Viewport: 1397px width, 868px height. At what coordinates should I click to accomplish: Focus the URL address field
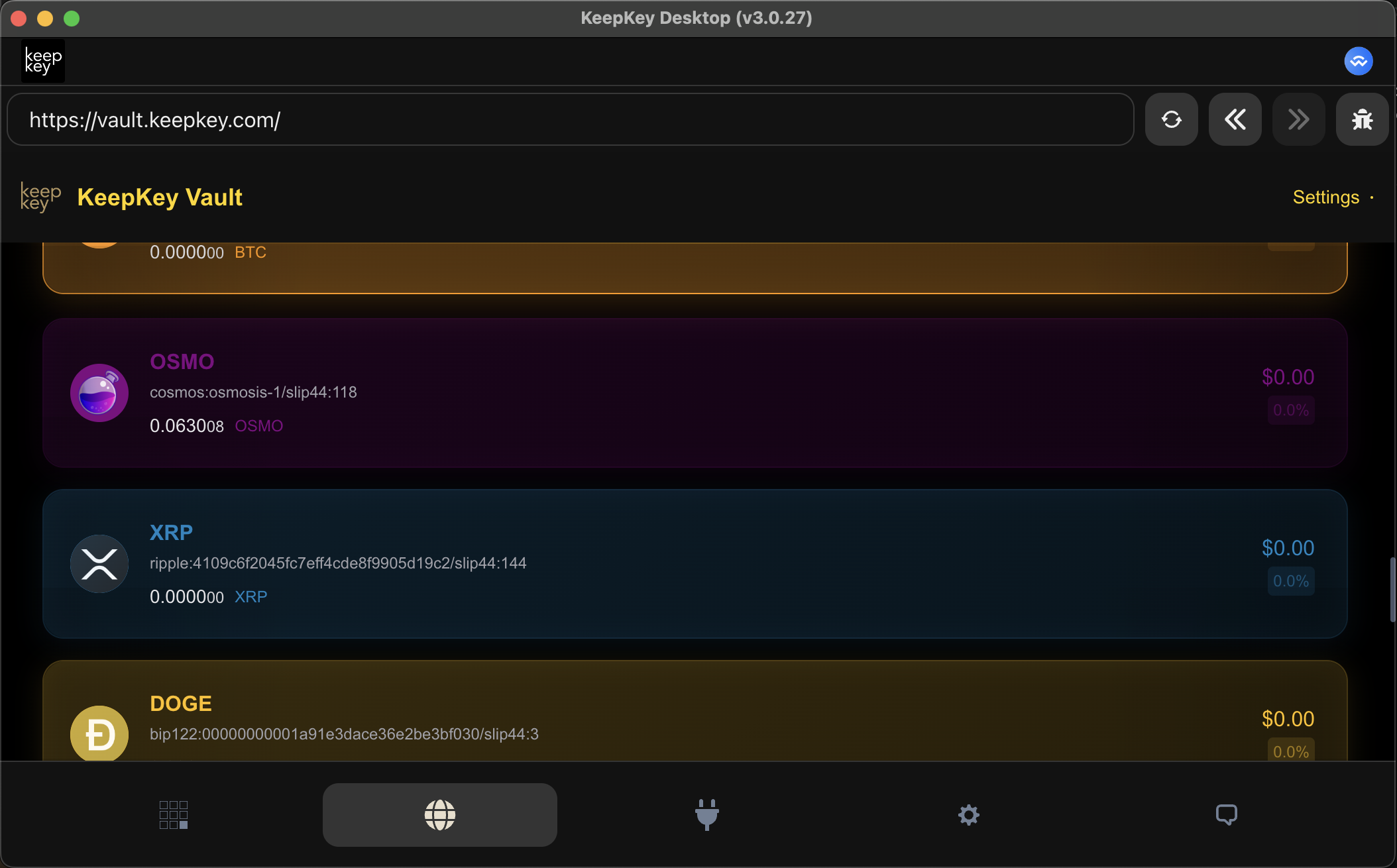coord(571,119)
